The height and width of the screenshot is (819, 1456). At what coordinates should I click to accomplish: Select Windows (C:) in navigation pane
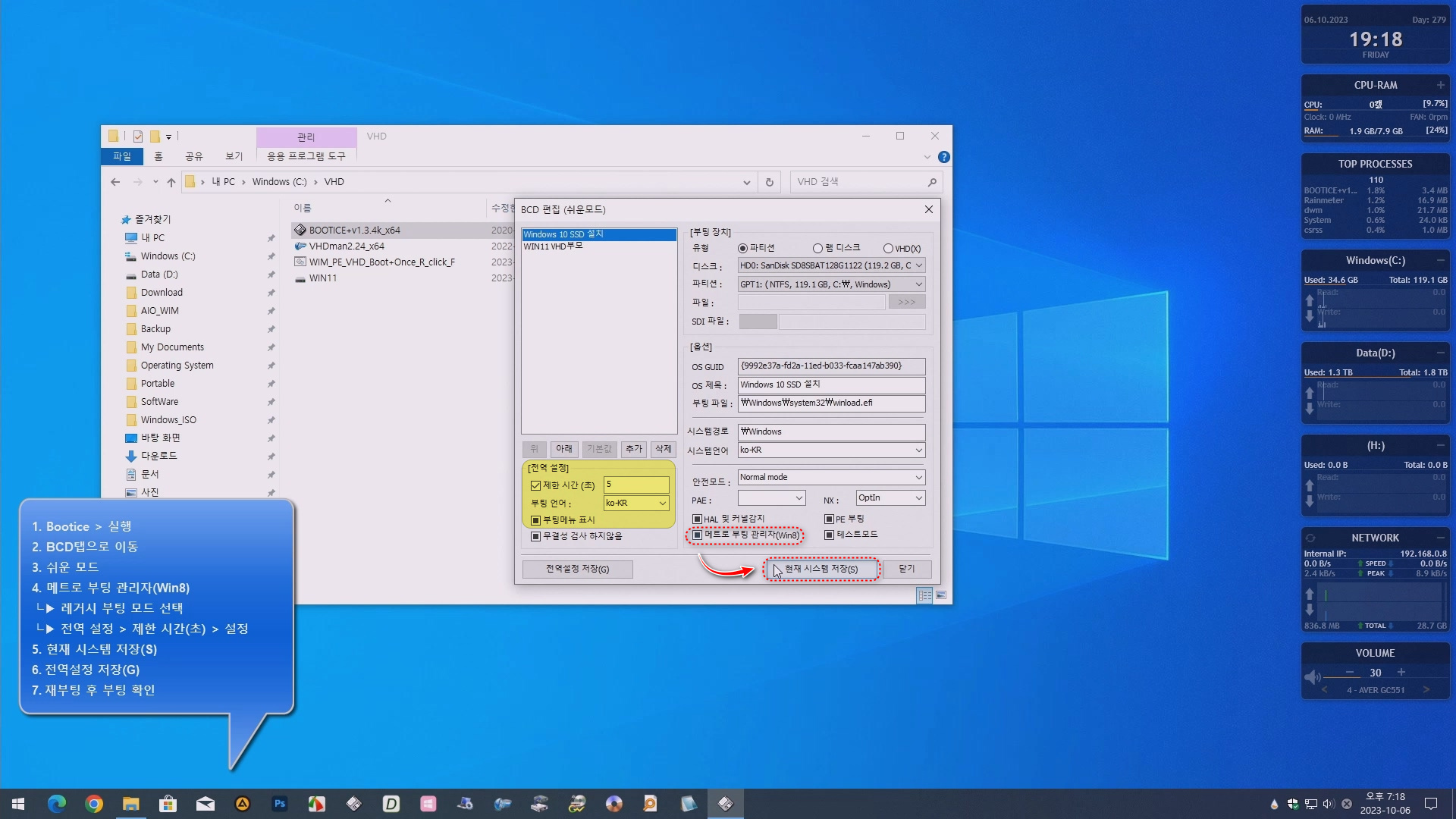click(x=168, y=256)
